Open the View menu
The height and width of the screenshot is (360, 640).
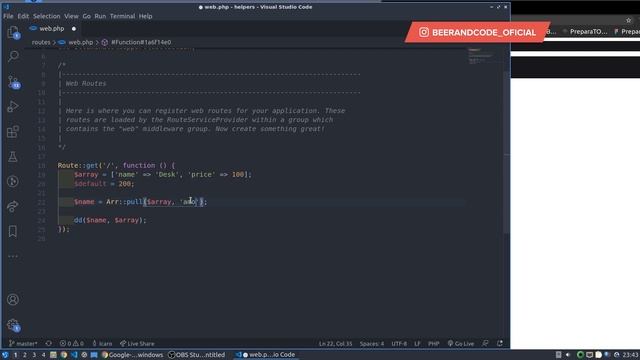[x=71, y=16]
